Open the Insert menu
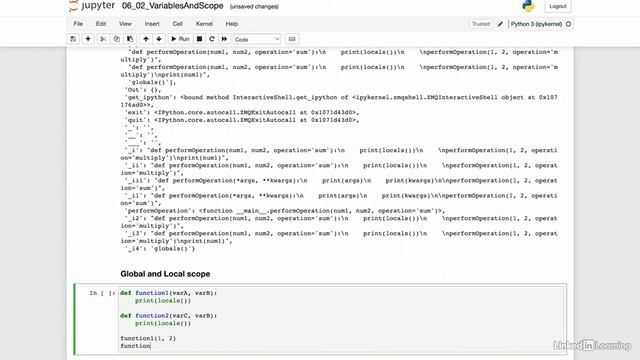The image size is (640, 360). click(152, 24)
